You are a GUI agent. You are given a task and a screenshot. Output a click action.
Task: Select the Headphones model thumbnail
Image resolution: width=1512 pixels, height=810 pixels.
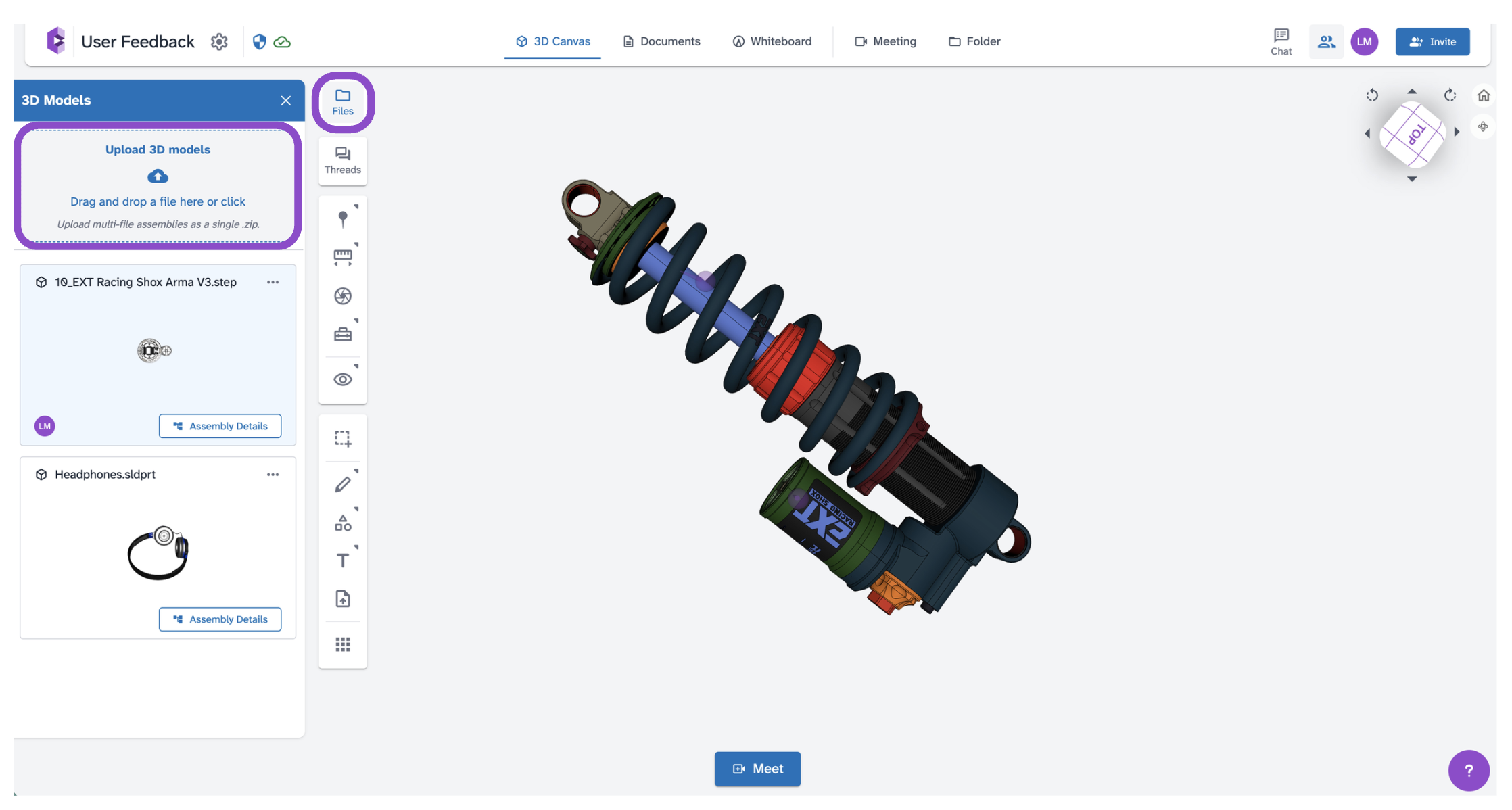(x=158, y=552)
